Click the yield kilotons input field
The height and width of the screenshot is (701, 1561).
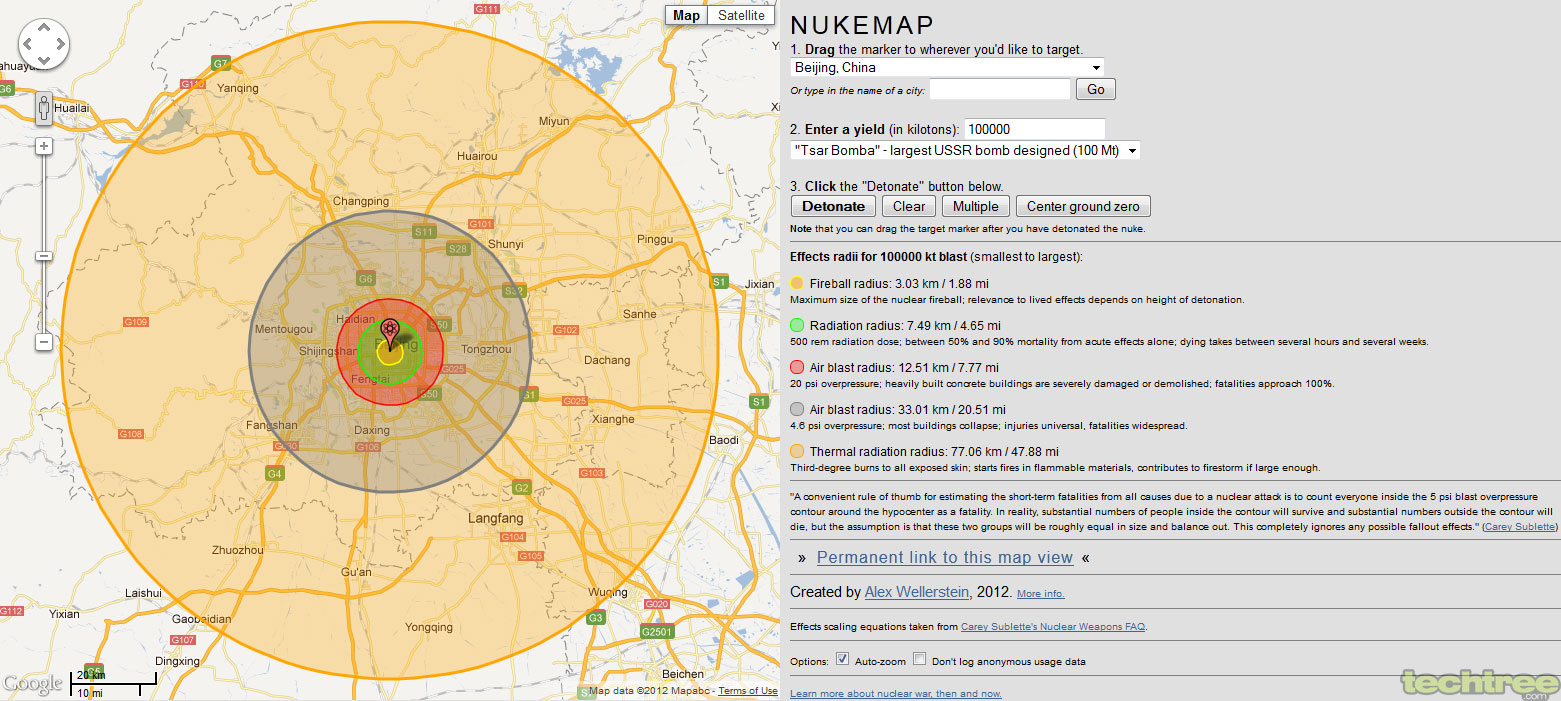pos(1034,129)
